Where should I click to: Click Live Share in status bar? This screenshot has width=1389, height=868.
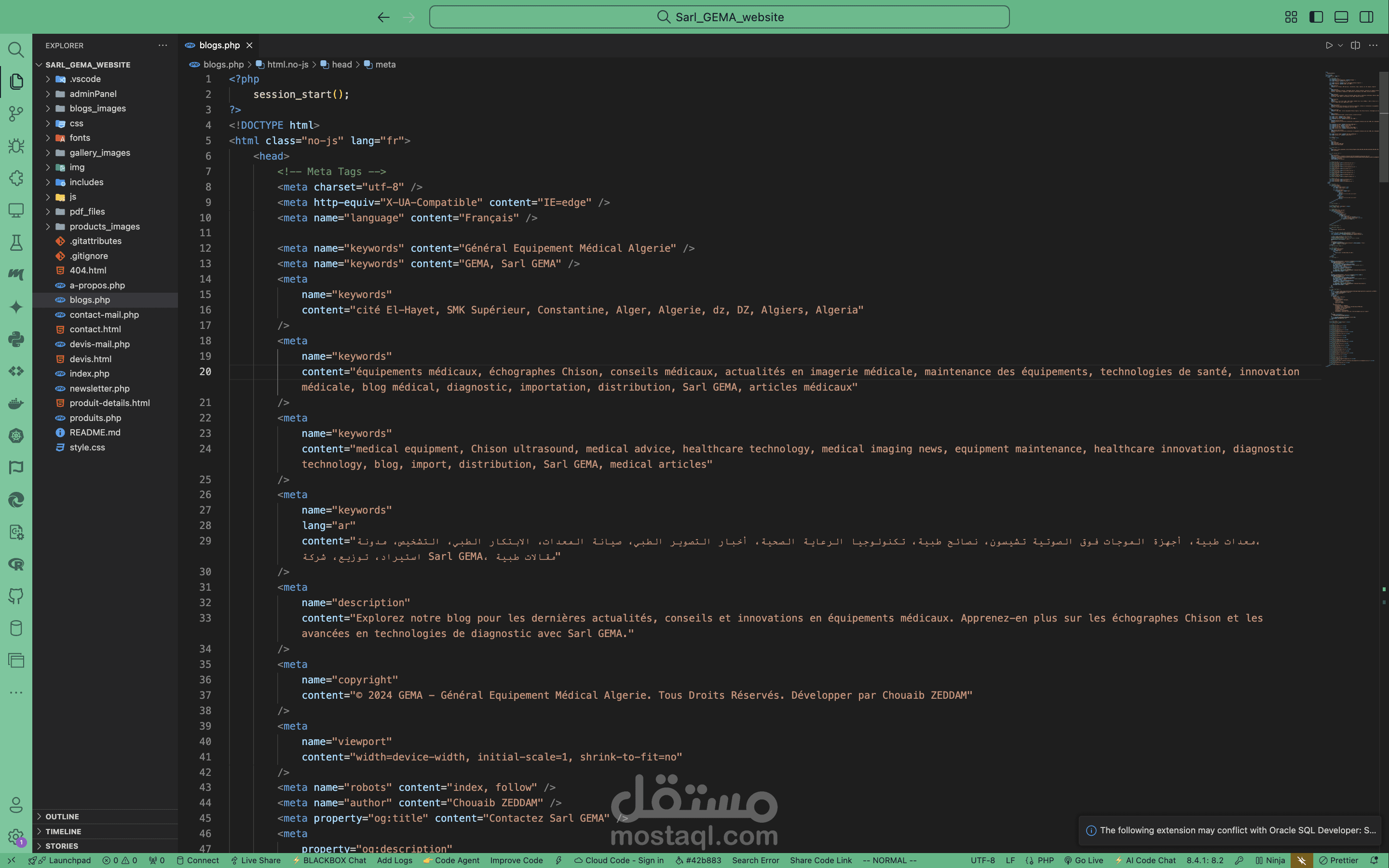[x=256, y=860]
